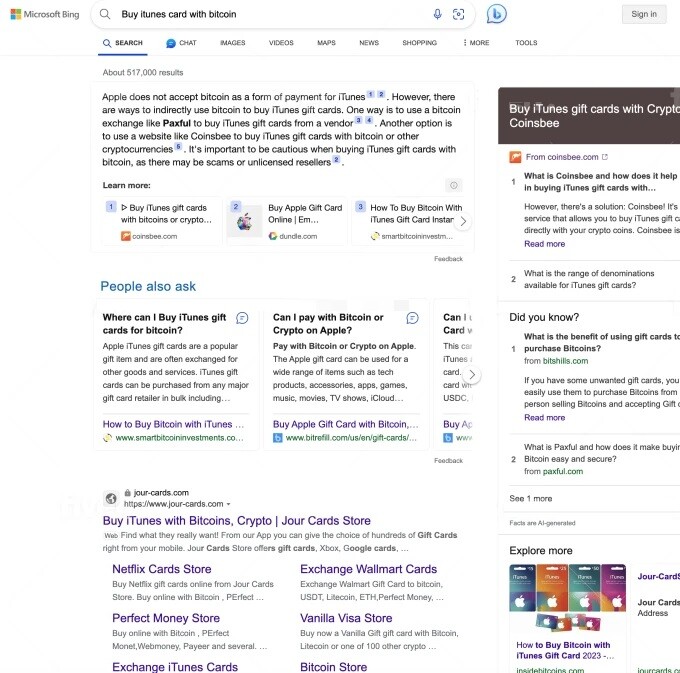Click Apple logo thumbnail on dundle.com card
The height and width of the screenshot is (673, 680).
[245, 220]
